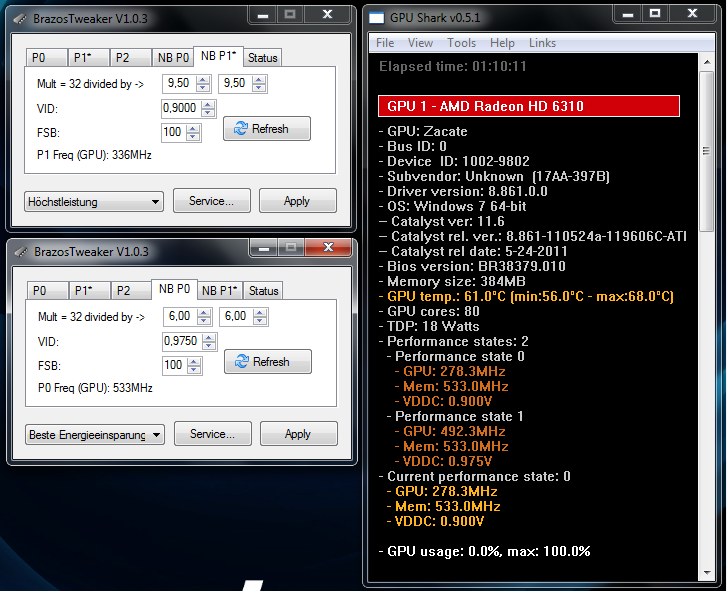Click Apply in the lower BrazosTweaker window
This screenshot has height=591, width=727.
coord(298,434)
